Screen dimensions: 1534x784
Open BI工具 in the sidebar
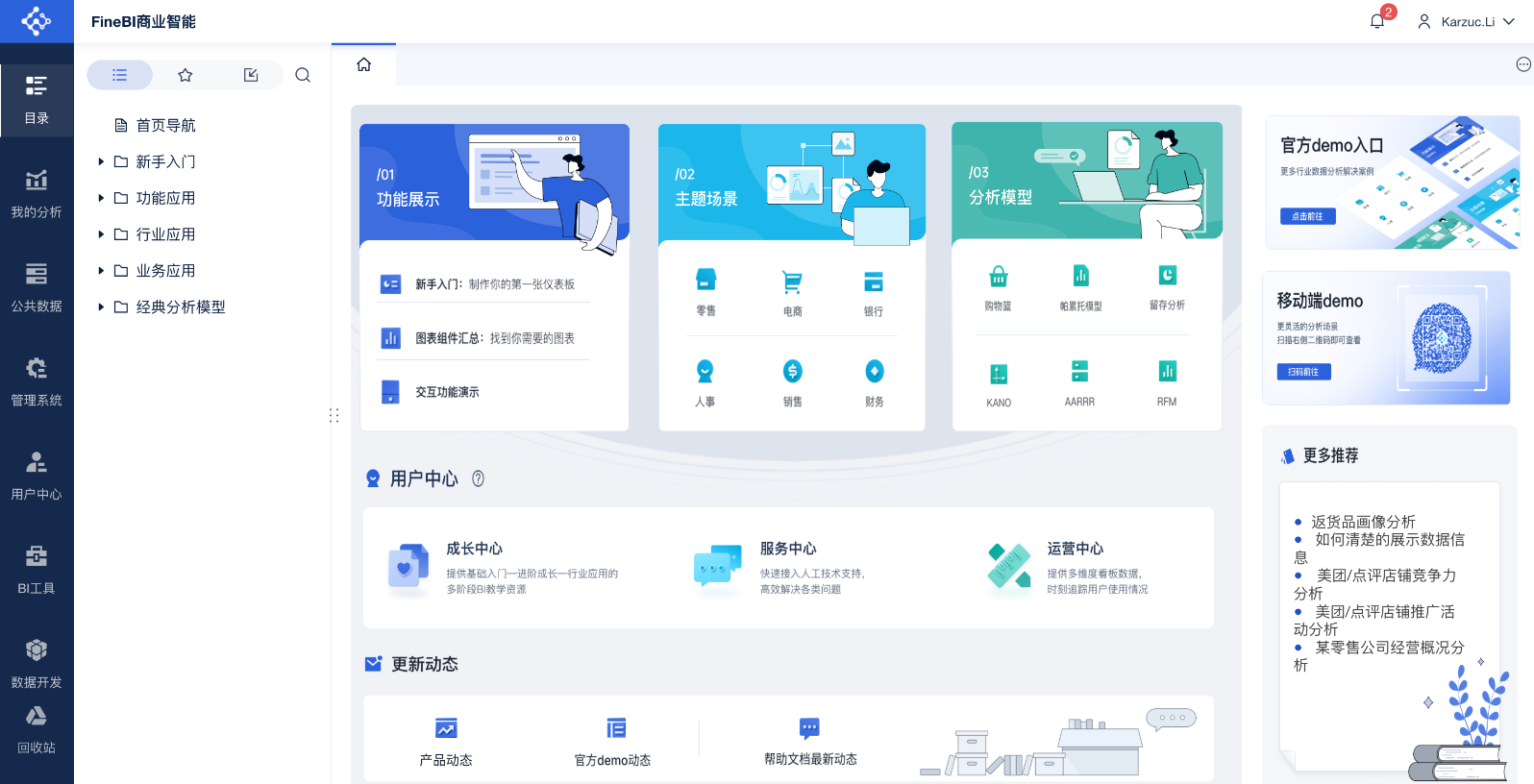click(37, 571)
